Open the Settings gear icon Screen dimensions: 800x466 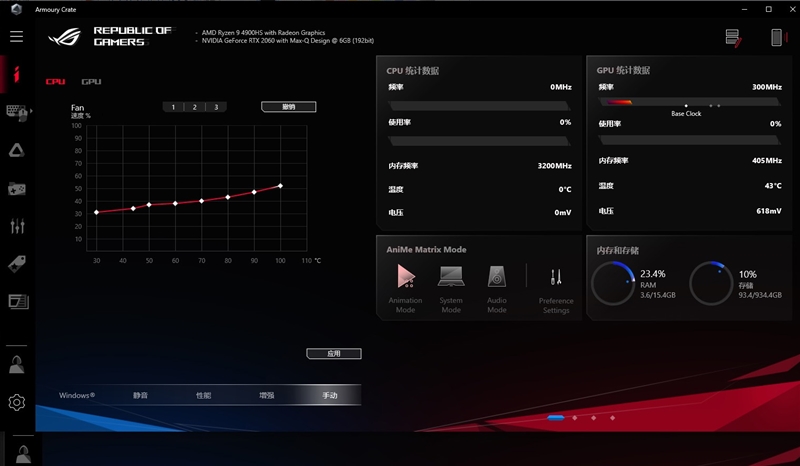click(x=17, y=402)
